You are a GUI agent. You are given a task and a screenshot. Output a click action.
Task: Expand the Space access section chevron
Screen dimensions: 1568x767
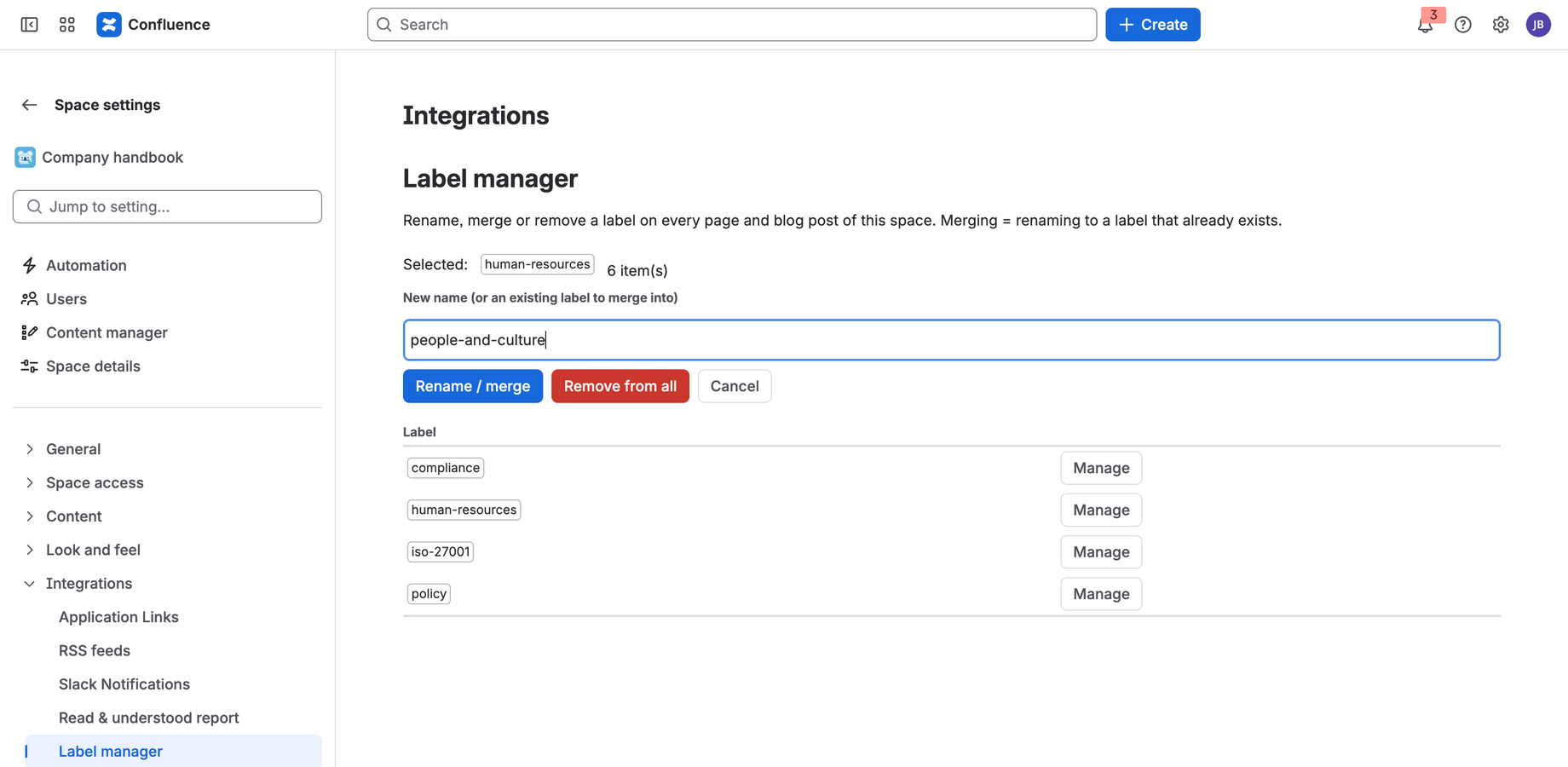(x=29, y=482)
